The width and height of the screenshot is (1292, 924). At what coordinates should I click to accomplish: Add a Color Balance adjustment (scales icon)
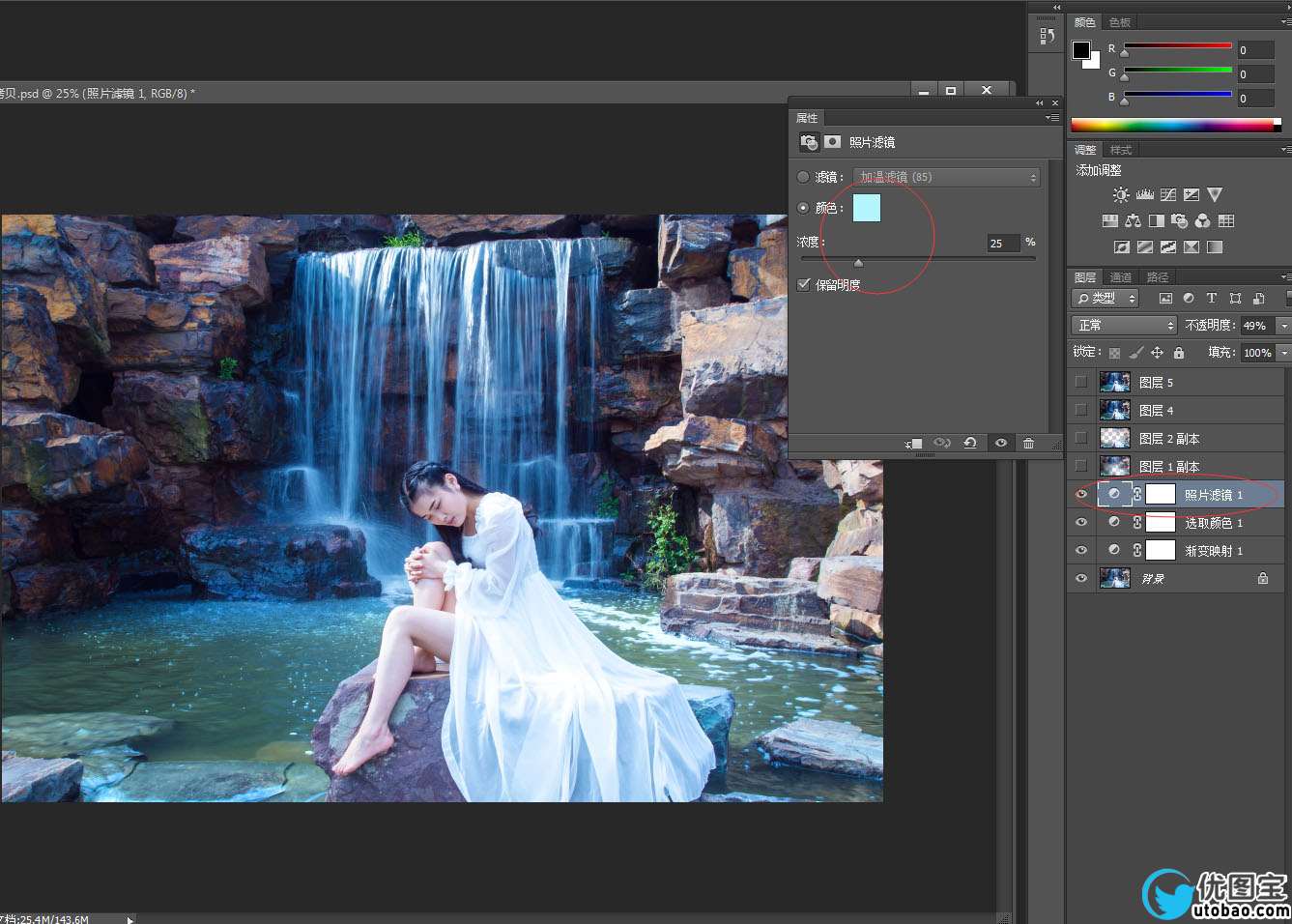point(1133,221)
